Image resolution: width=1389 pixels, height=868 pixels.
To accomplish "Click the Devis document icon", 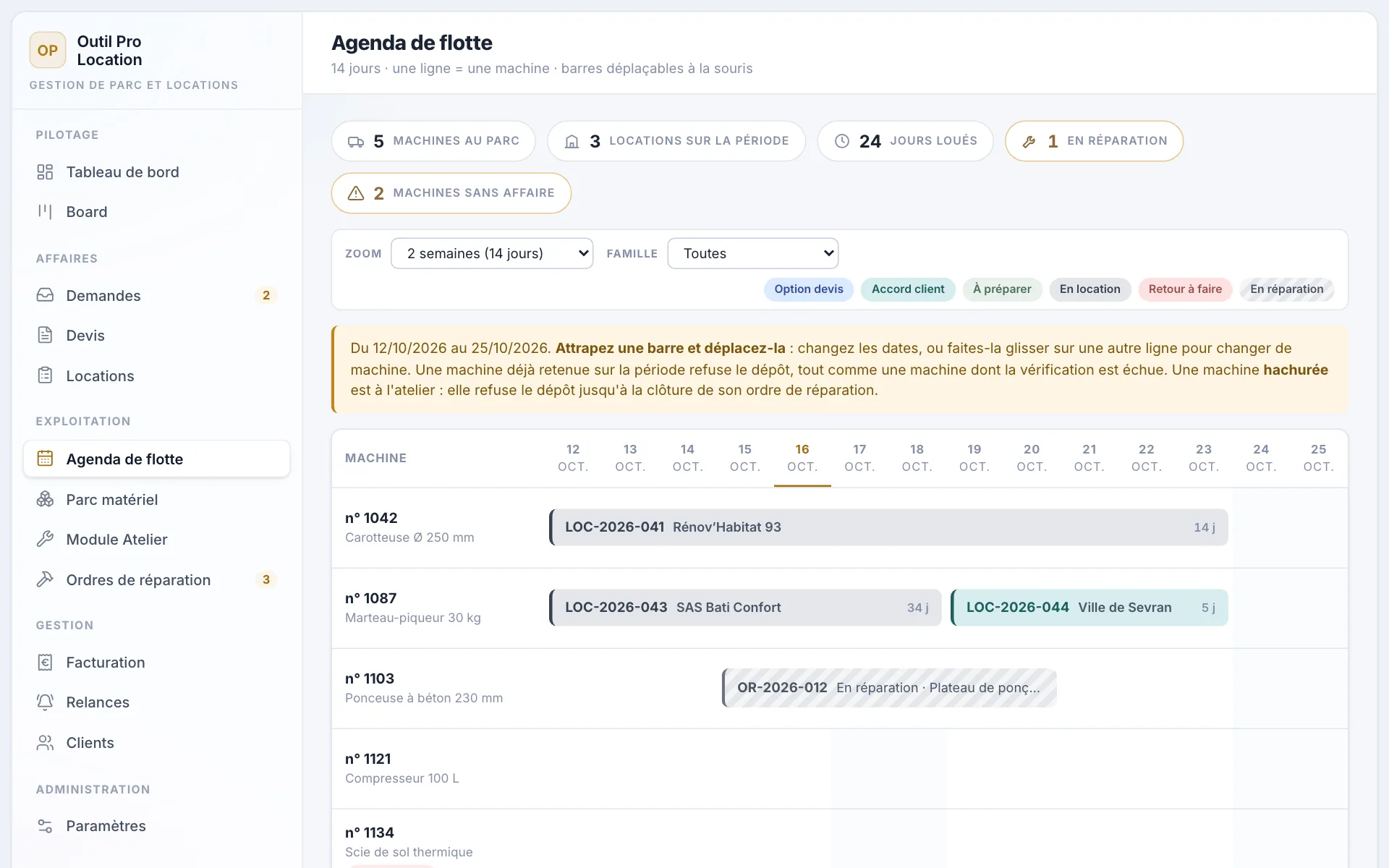I will (x=45, y=335).
